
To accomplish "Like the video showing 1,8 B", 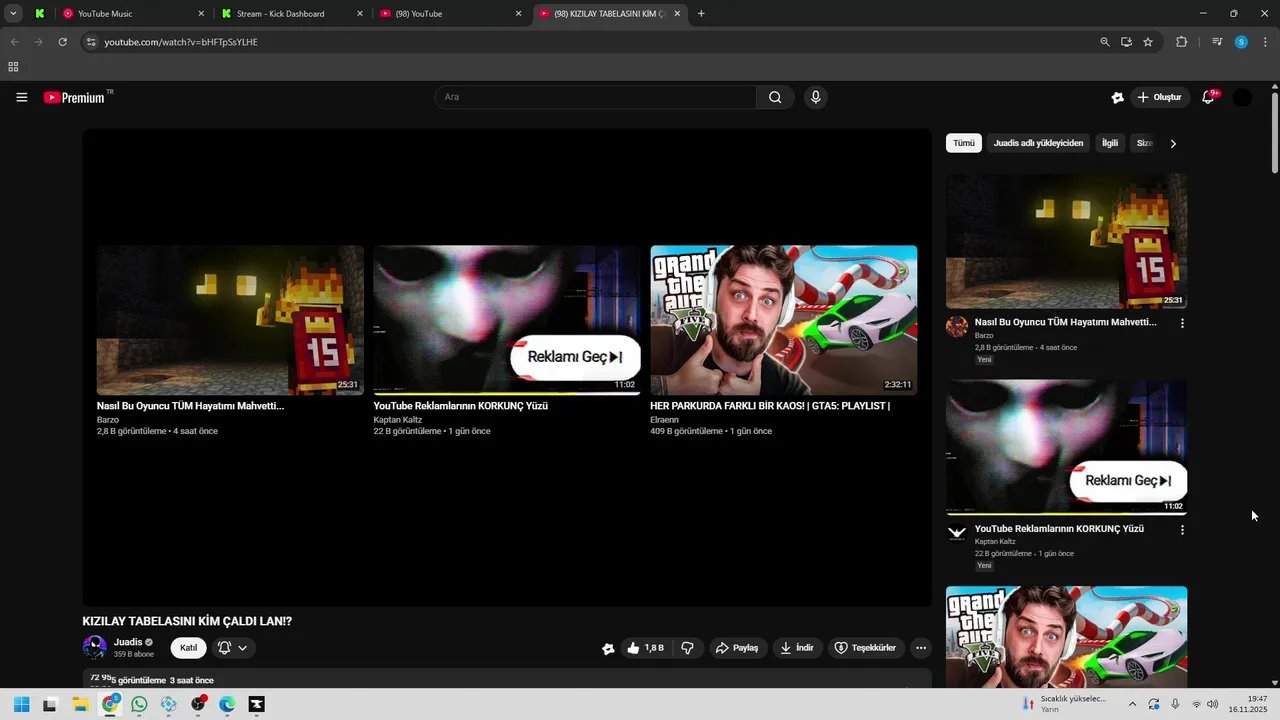I will point(646,648).
